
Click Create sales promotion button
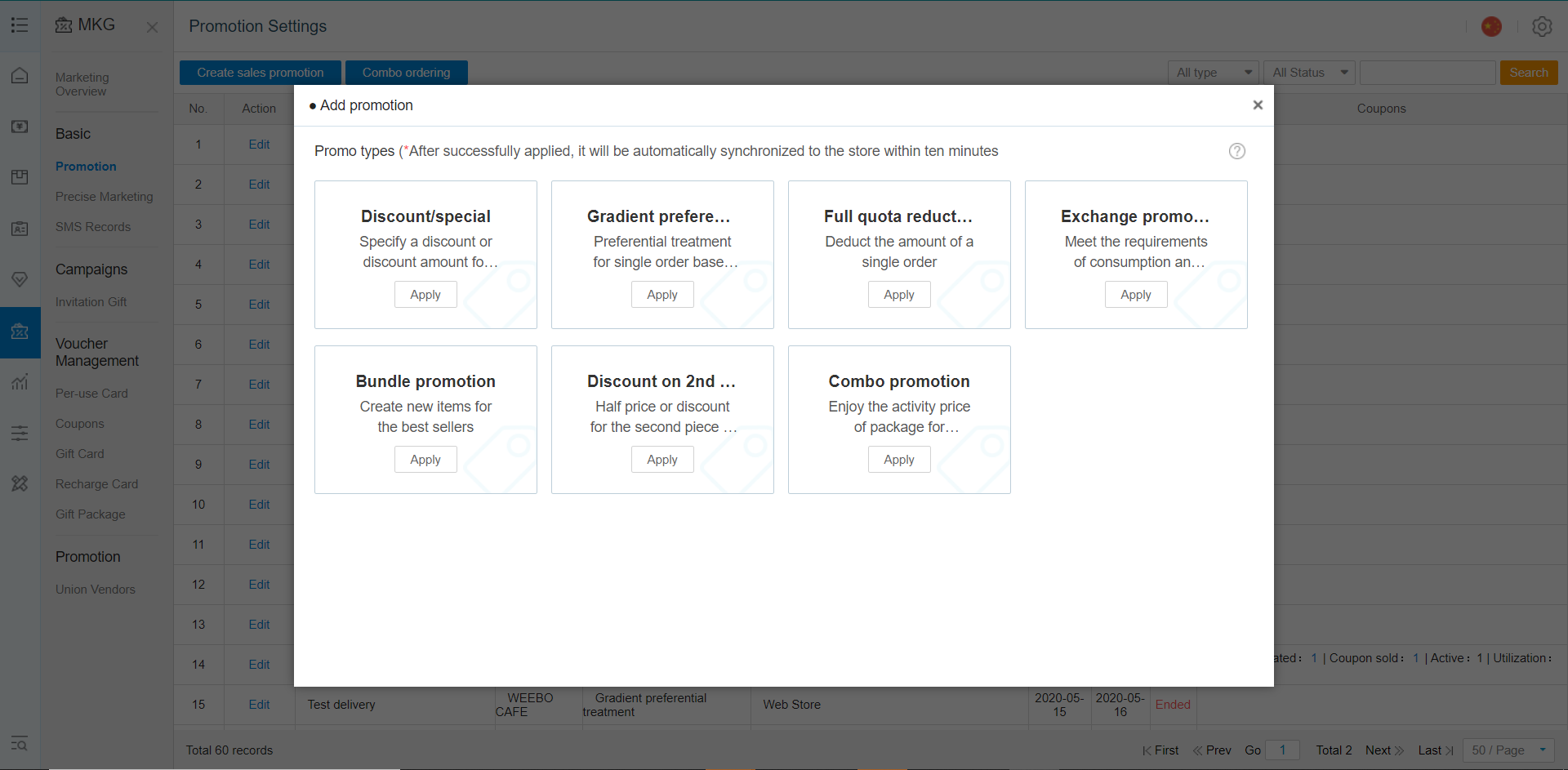point(261,73)
